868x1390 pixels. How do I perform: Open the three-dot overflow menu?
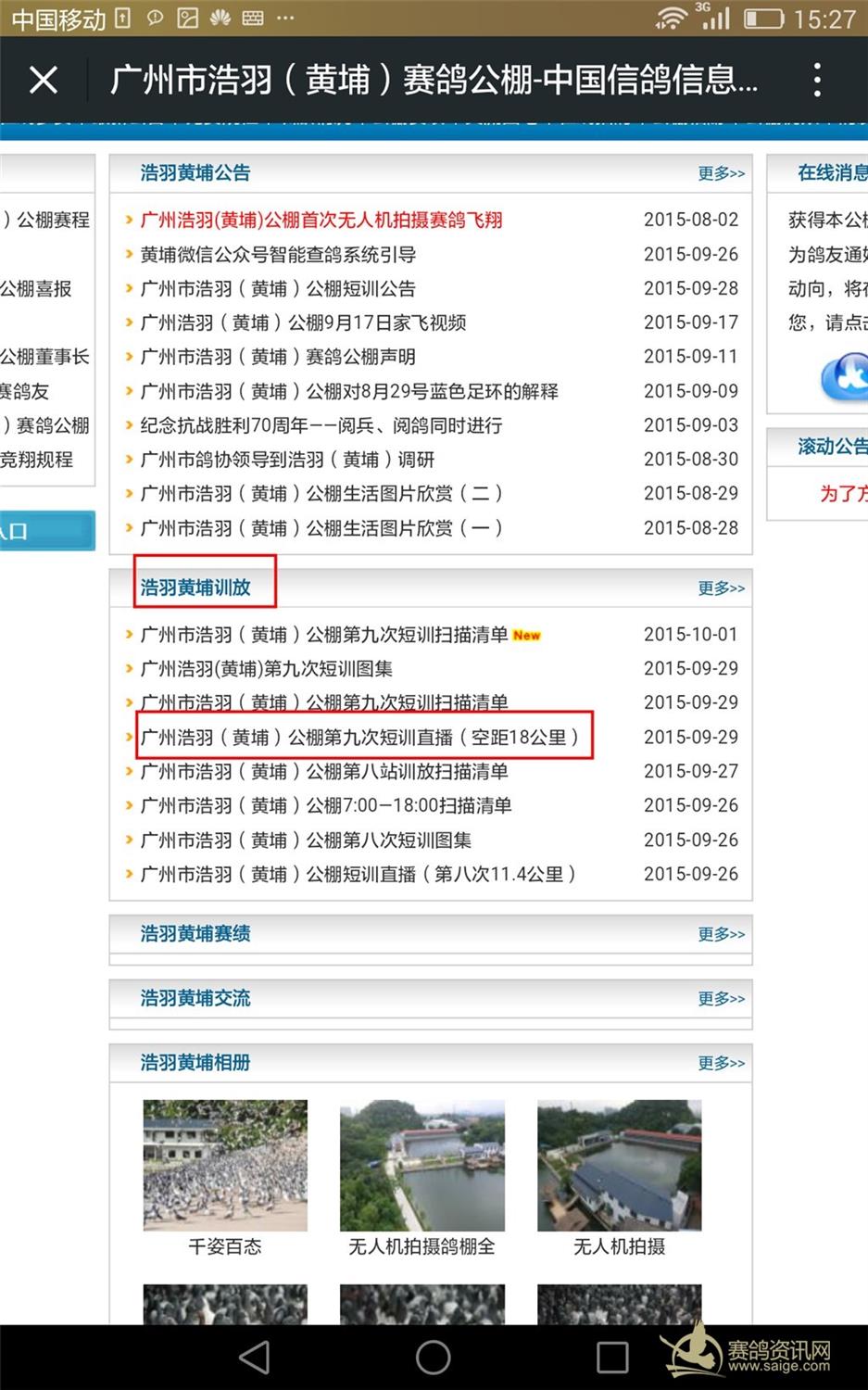[x=816, y=81]
